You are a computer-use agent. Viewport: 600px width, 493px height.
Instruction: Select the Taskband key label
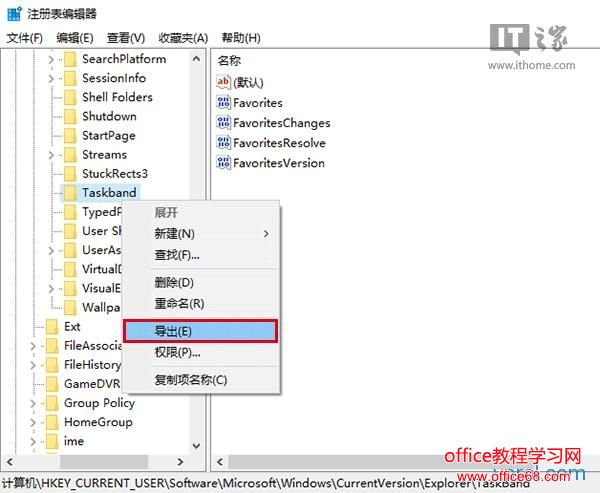(109, 193)
